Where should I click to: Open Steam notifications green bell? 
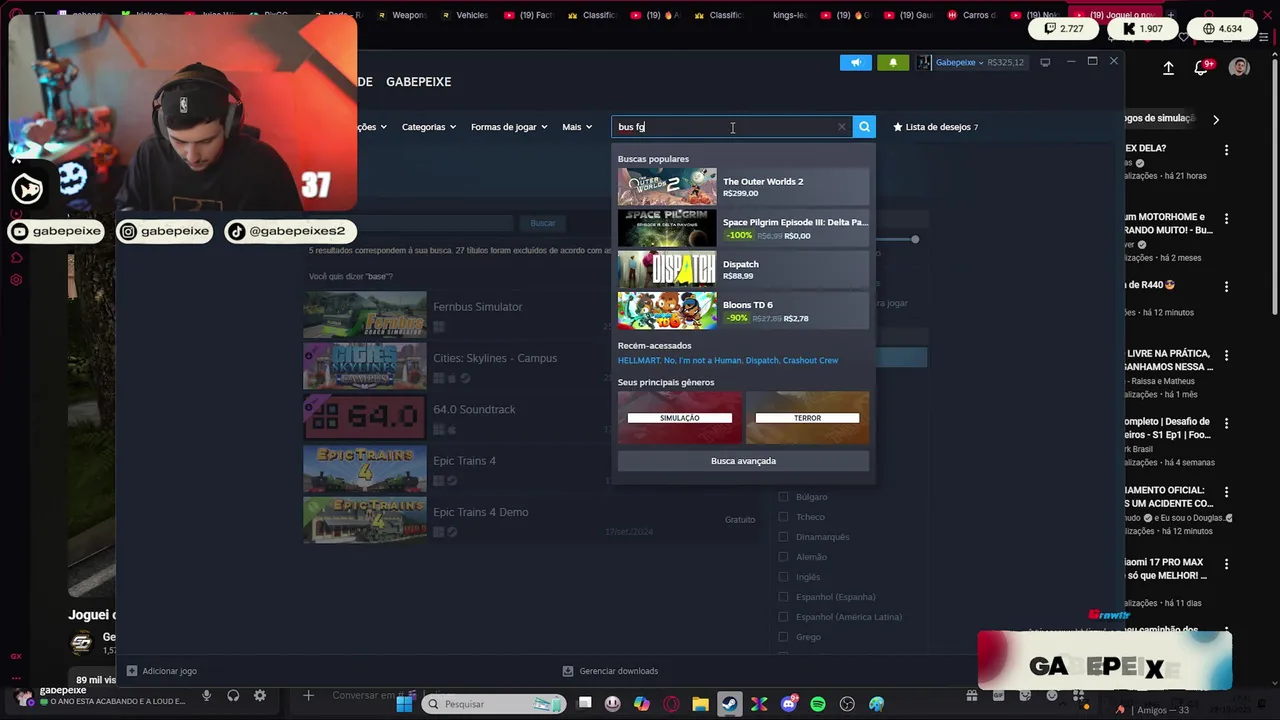(x=893, y=62)
